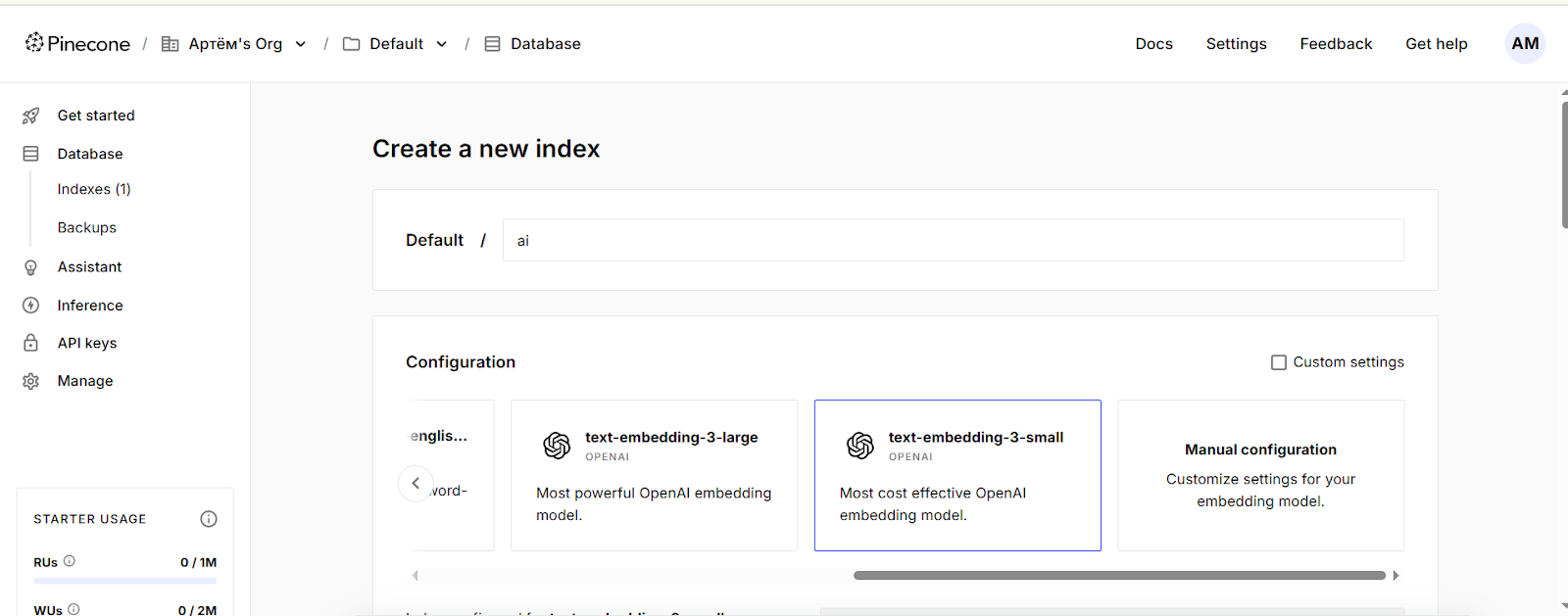The image size is (1568, 616).
Task: Click the Assistant lightbulb icon
Action: point(30,267)
